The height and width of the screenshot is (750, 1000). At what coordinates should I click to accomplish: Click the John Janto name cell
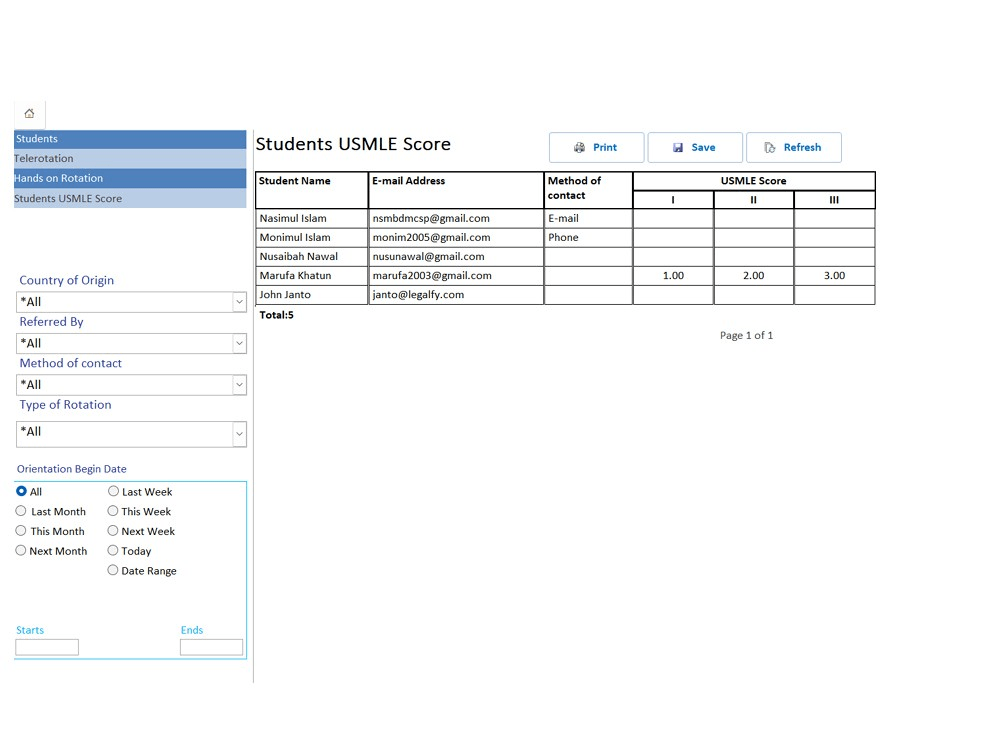pyautogui.click(x=312, y=295)
